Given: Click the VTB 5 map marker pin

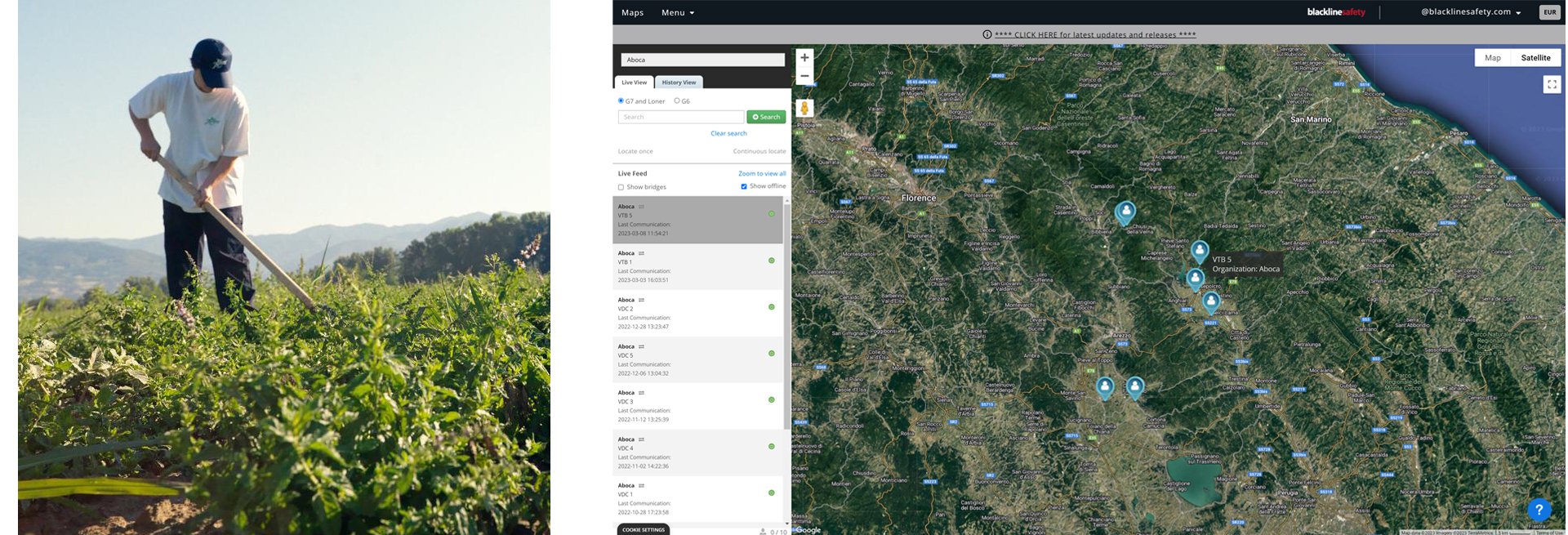Looking at the screenshot, I should (1199, 251).
